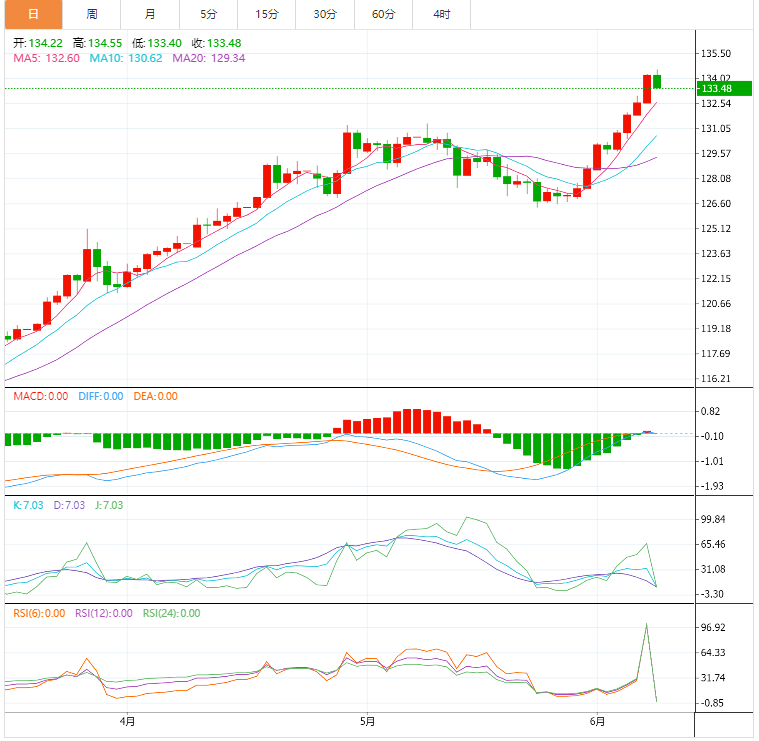Viewport: 759px width, 741px height.
Task: Click the DEA value label
Action: [x=154, y=396]
